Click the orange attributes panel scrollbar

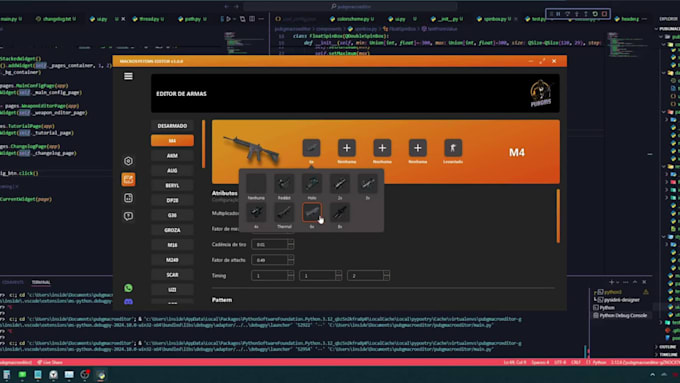click(558, 216)
